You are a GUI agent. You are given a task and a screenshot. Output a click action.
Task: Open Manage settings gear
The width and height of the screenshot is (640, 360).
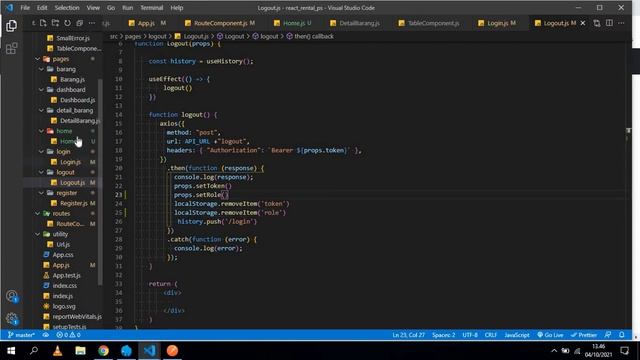point(11,319)
